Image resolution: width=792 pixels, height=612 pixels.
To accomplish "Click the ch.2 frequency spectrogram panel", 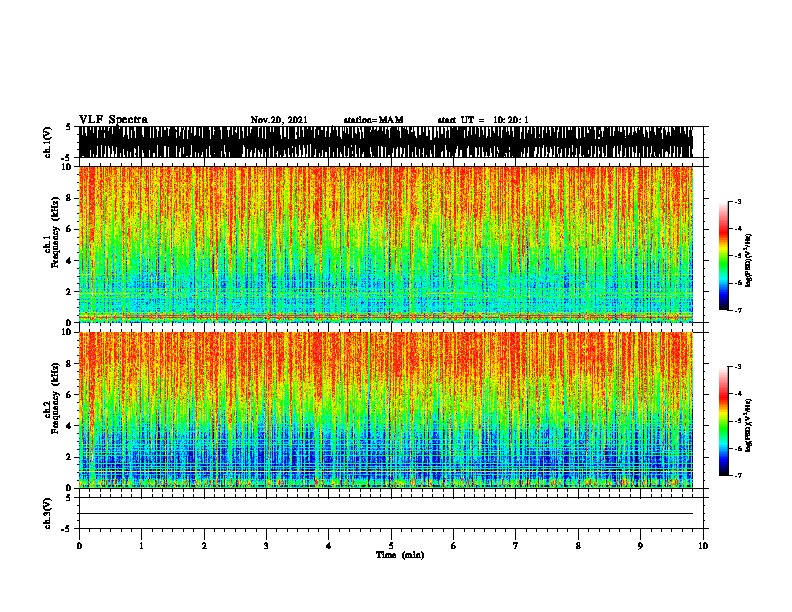I will tap(386, 410).
